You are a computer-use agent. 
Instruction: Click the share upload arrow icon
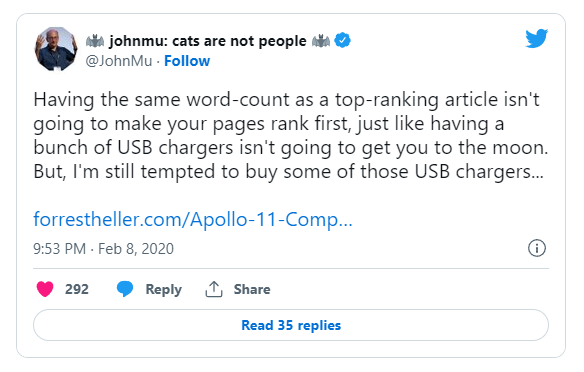coord(214,289)
